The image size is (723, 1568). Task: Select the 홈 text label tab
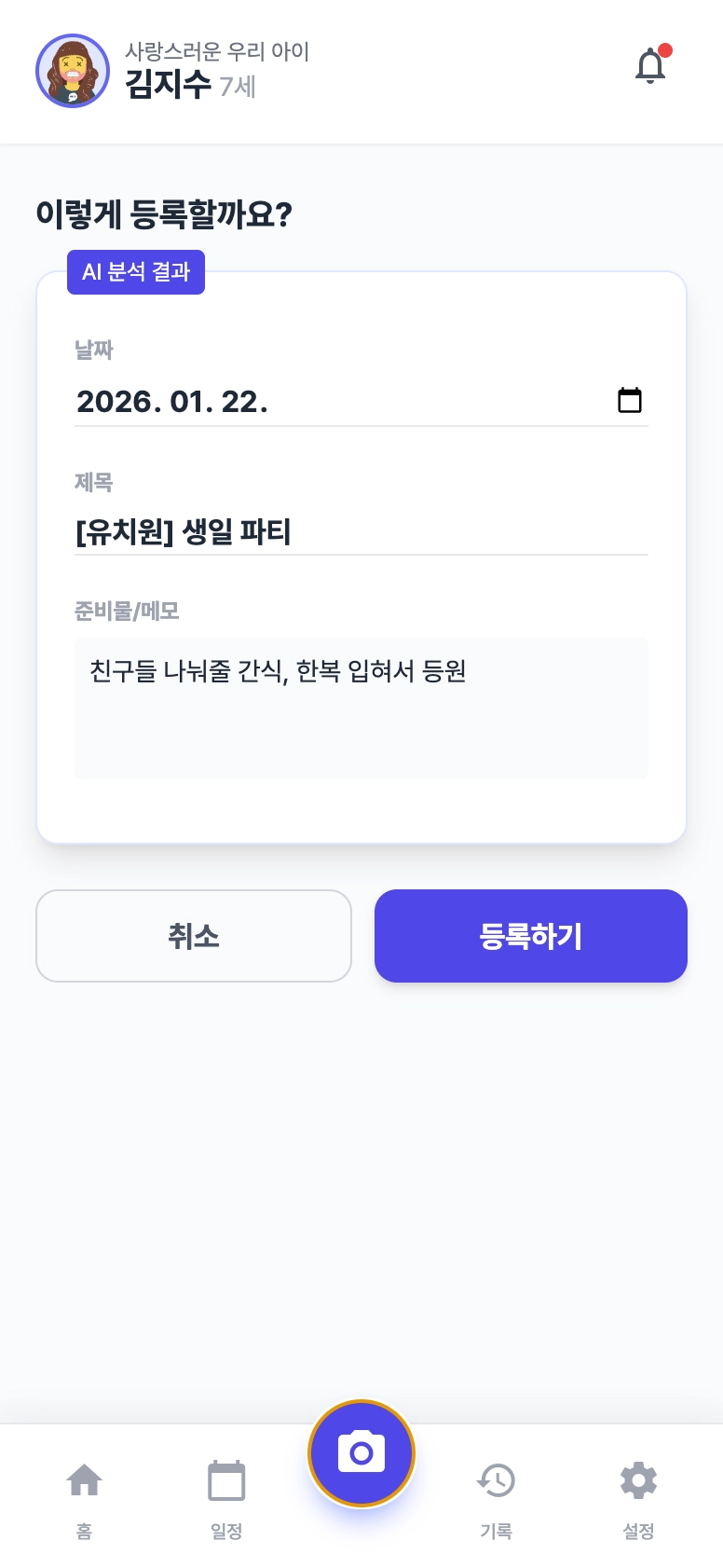point(84,1532)
